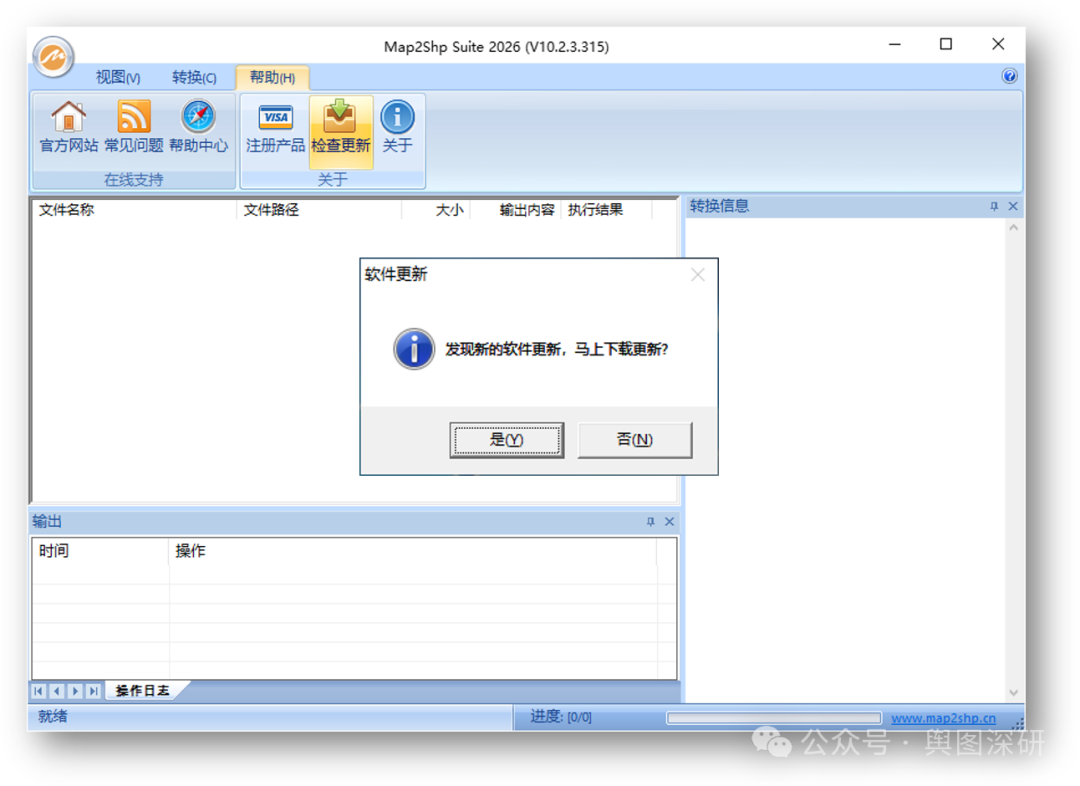Switch to the 转换(C) ribbon tab
Screen dimensions: 1080x786
[x=194, y=78]
